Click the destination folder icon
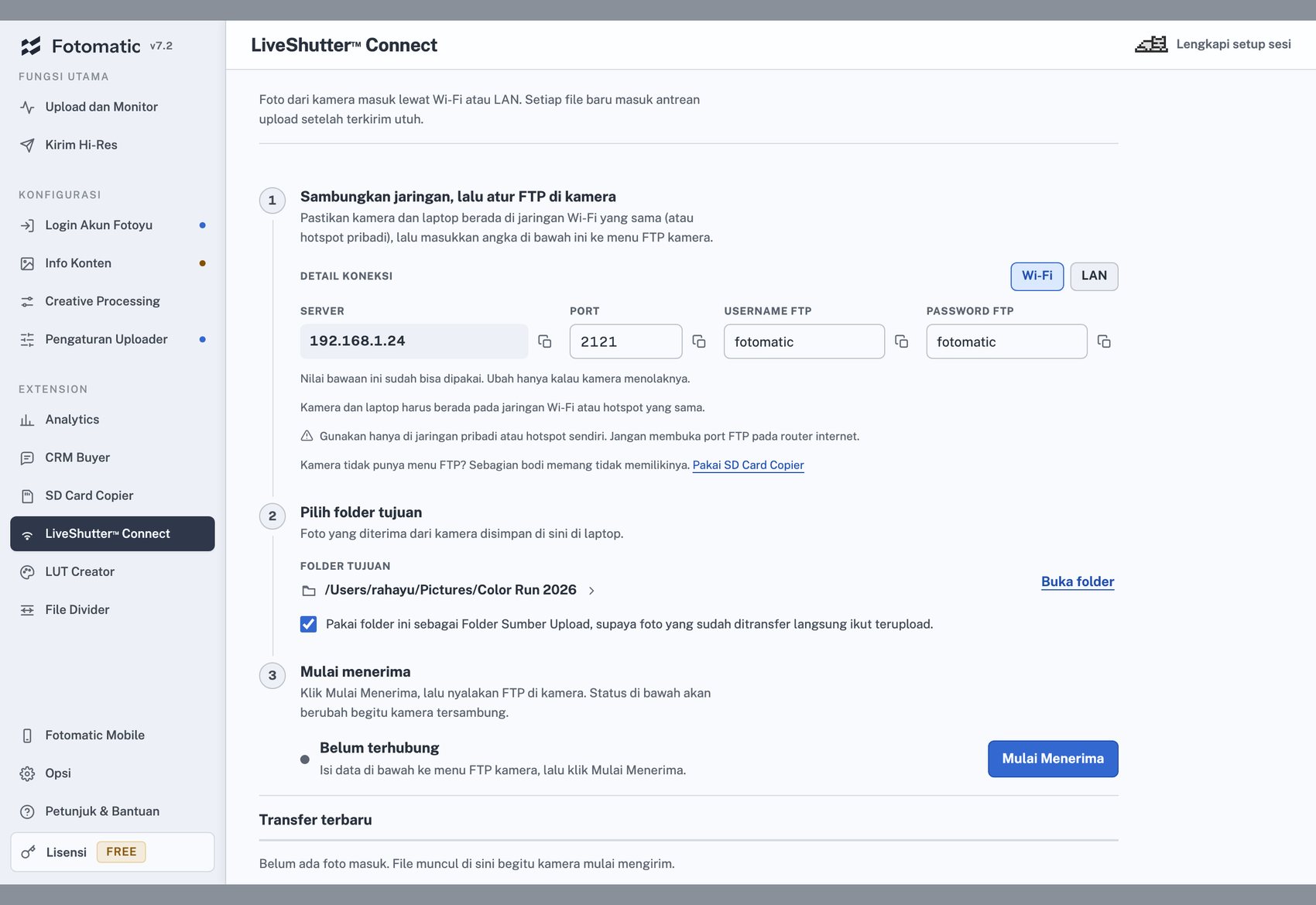 (309, 591)
